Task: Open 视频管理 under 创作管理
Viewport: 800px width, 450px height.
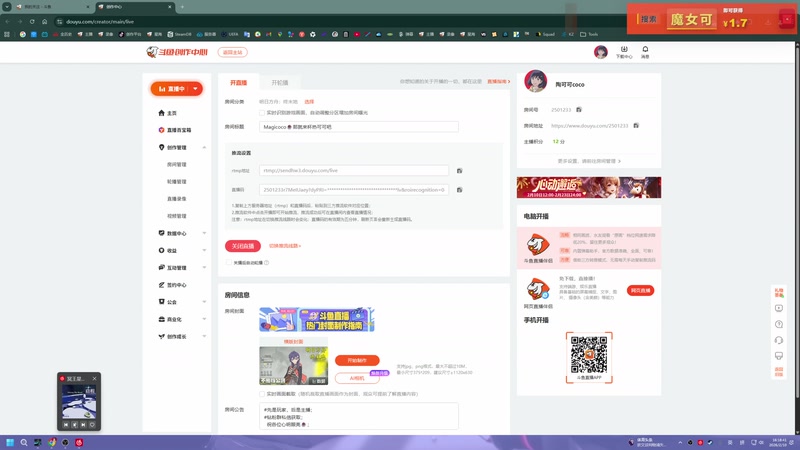Action: (177, 216)
